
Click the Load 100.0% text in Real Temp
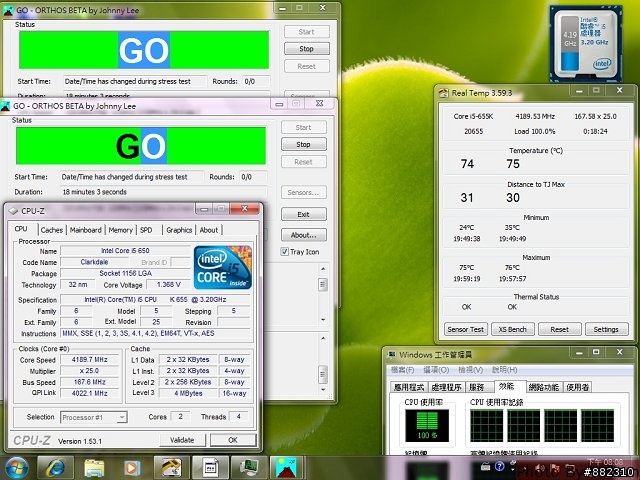point(534,131)
